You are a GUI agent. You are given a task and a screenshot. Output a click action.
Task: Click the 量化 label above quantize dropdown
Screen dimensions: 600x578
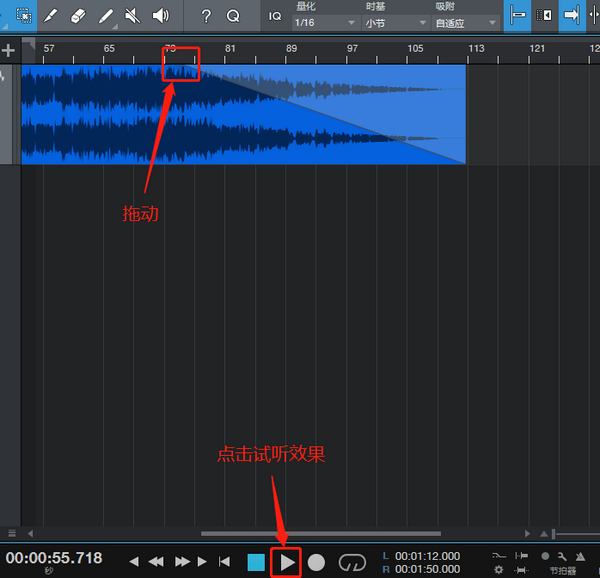[x=306, y=7]
